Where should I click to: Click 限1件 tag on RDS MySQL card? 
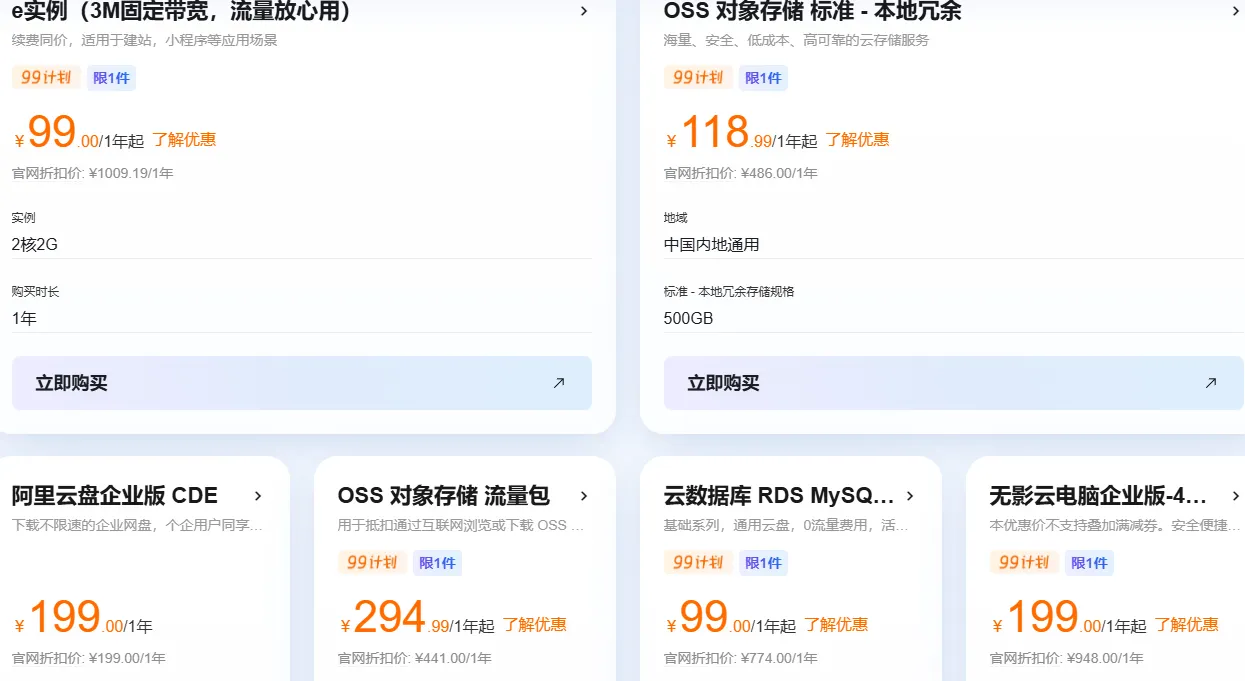click(x=763, y=563)
